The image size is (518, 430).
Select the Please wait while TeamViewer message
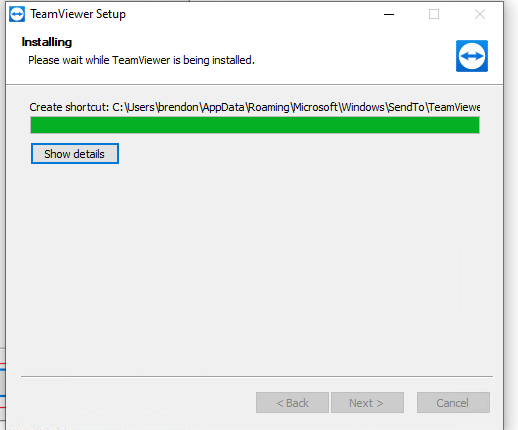141,60
